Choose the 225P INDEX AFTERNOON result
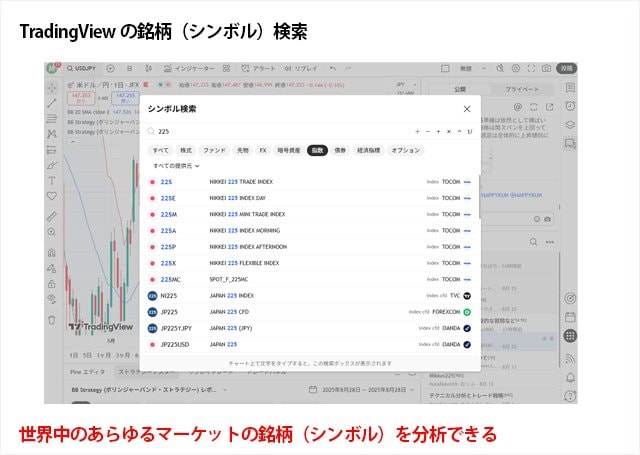This screenshot has width=640, height=455. tap(310, 247)
